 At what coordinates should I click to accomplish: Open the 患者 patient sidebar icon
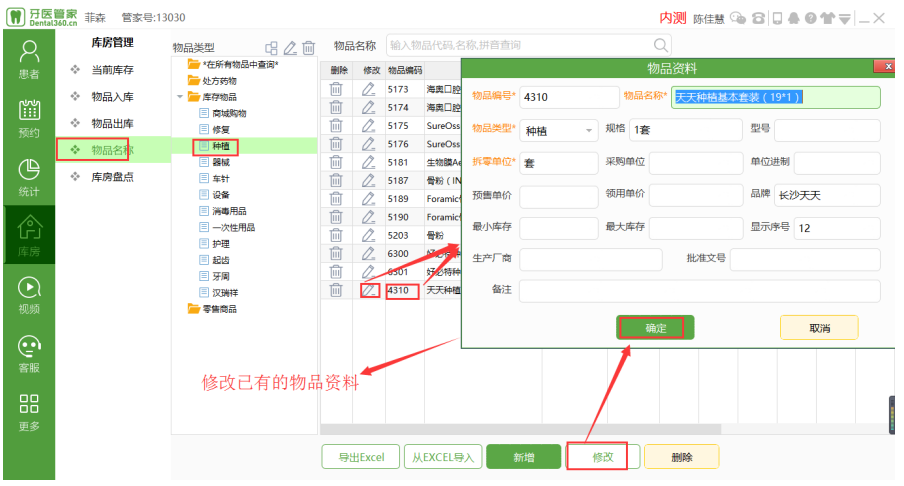tap(29, 59)
